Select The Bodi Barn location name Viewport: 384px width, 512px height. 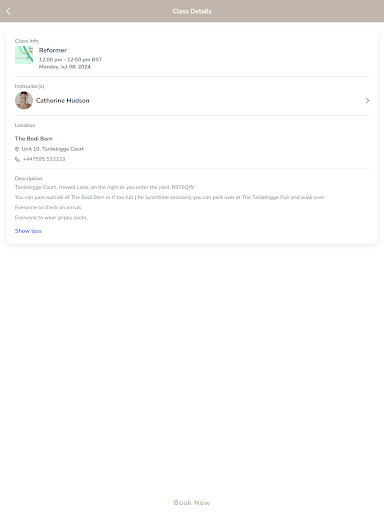click(34, 138)
